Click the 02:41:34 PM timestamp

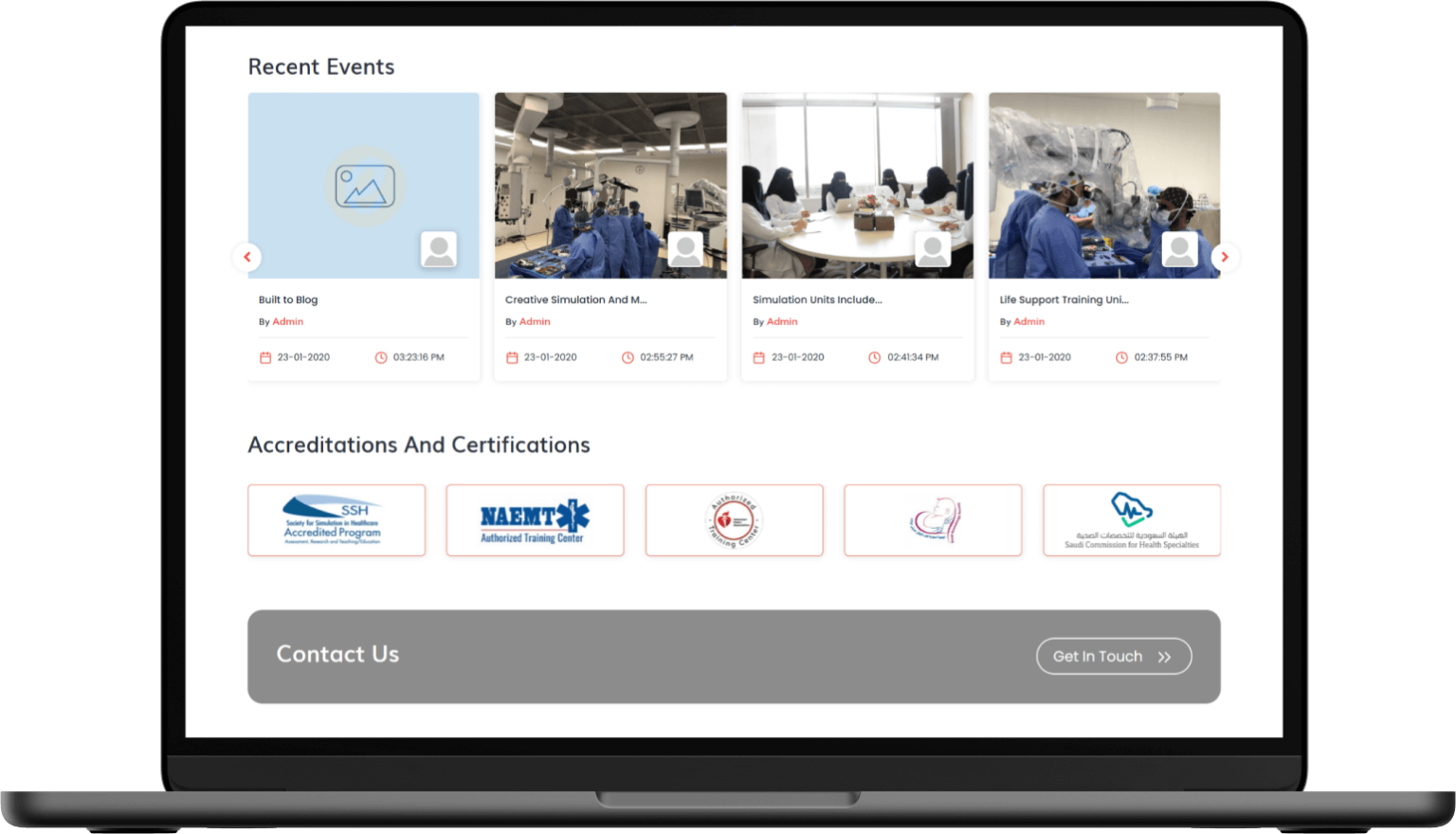coord(913,357)
